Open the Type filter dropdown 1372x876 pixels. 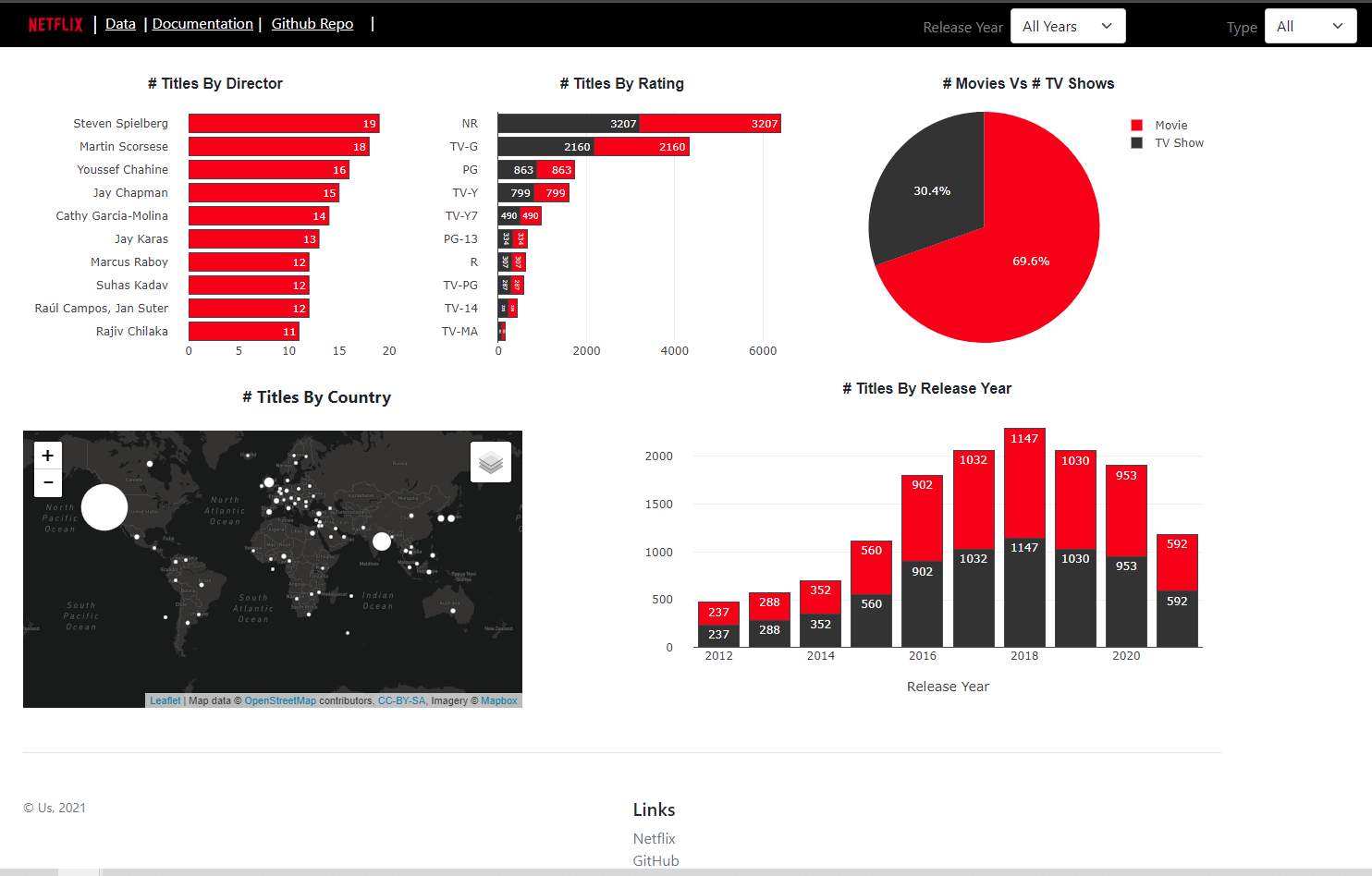pyautogui.click(x=1310, y=26)
